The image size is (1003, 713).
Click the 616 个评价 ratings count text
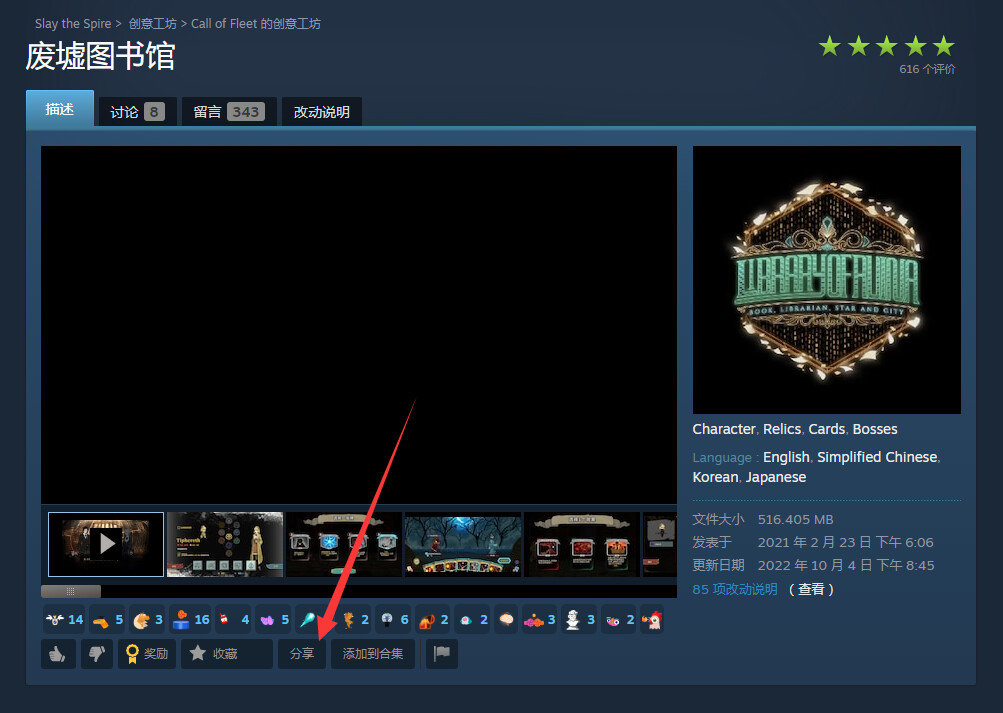point(927,69)
